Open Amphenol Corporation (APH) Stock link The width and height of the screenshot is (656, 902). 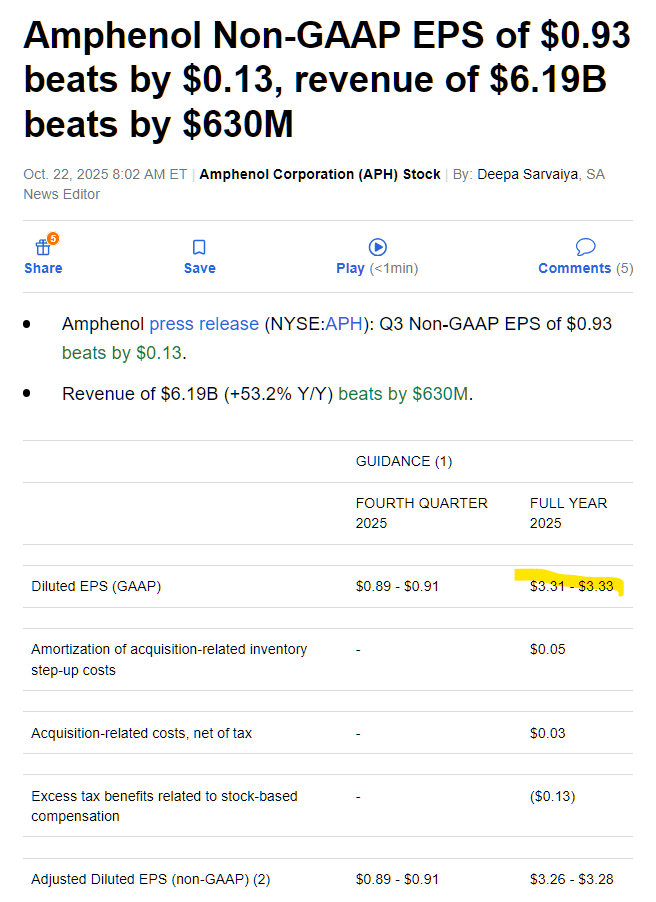coord(320,174)
